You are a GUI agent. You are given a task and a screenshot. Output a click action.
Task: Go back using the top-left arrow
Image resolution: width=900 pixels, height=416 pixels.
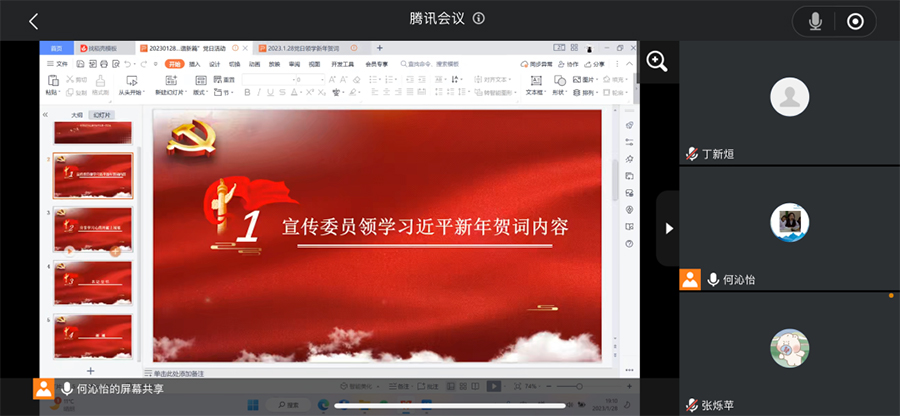(33, 21)
